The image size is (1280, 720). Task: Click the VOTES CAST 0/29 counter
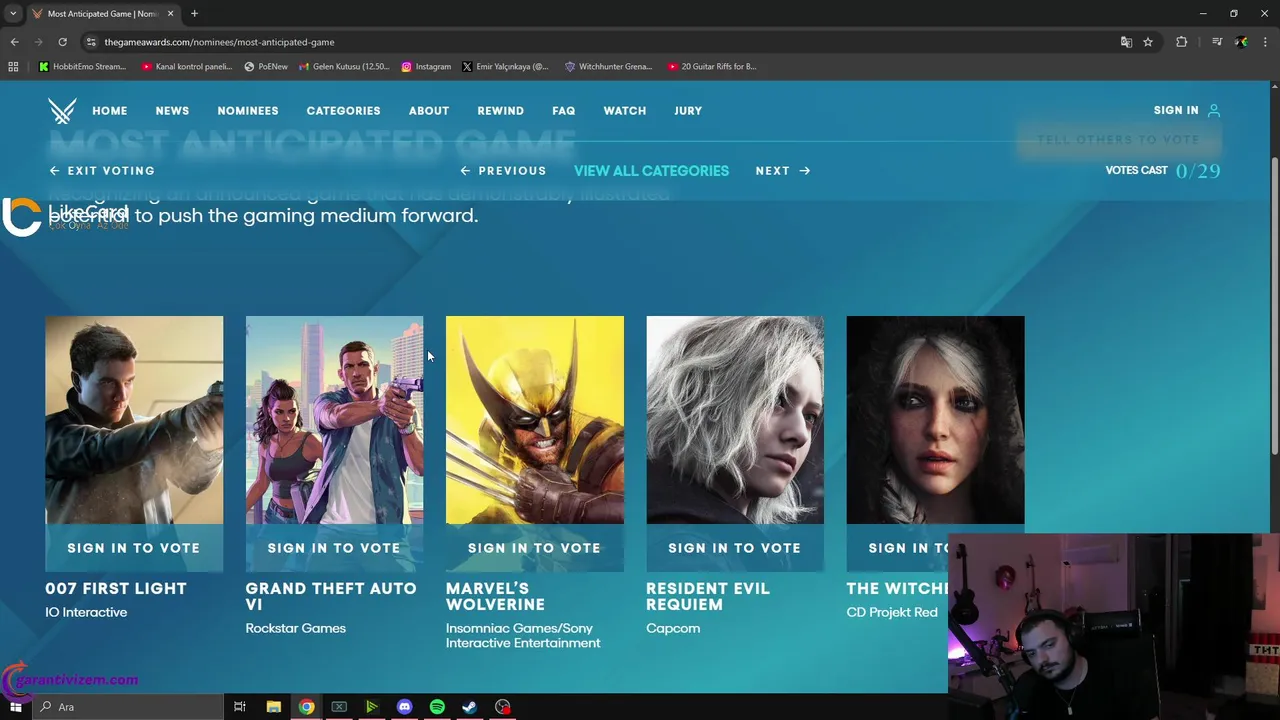click(x=1163, y=171)
